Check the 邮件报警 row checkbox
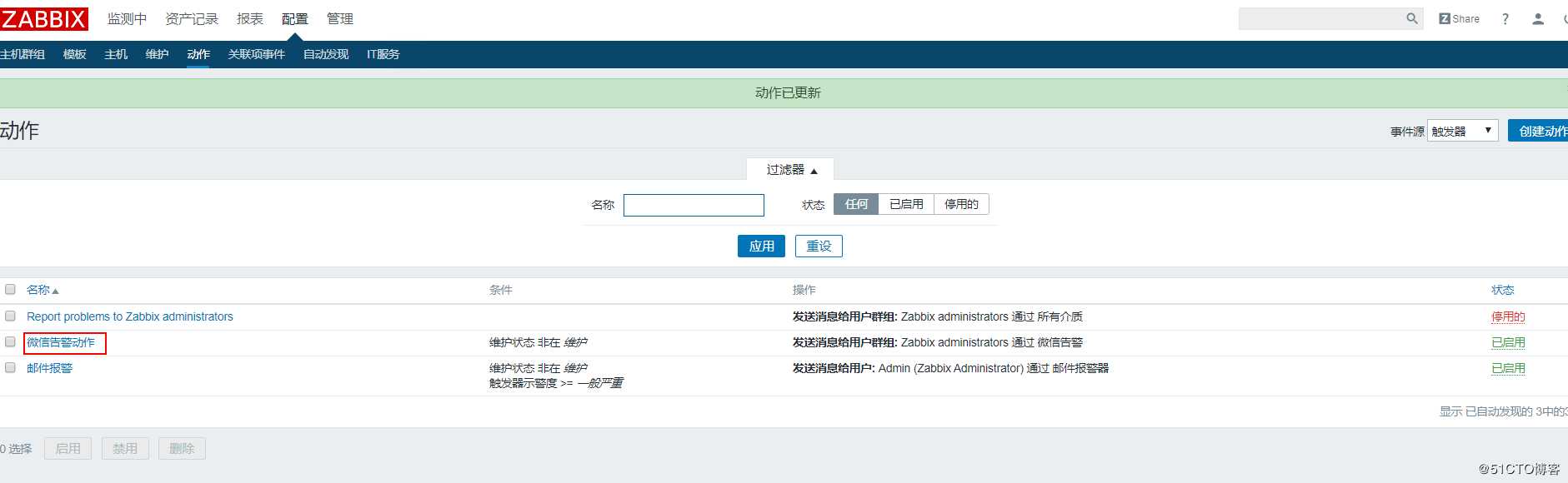 tap(10, 367)
